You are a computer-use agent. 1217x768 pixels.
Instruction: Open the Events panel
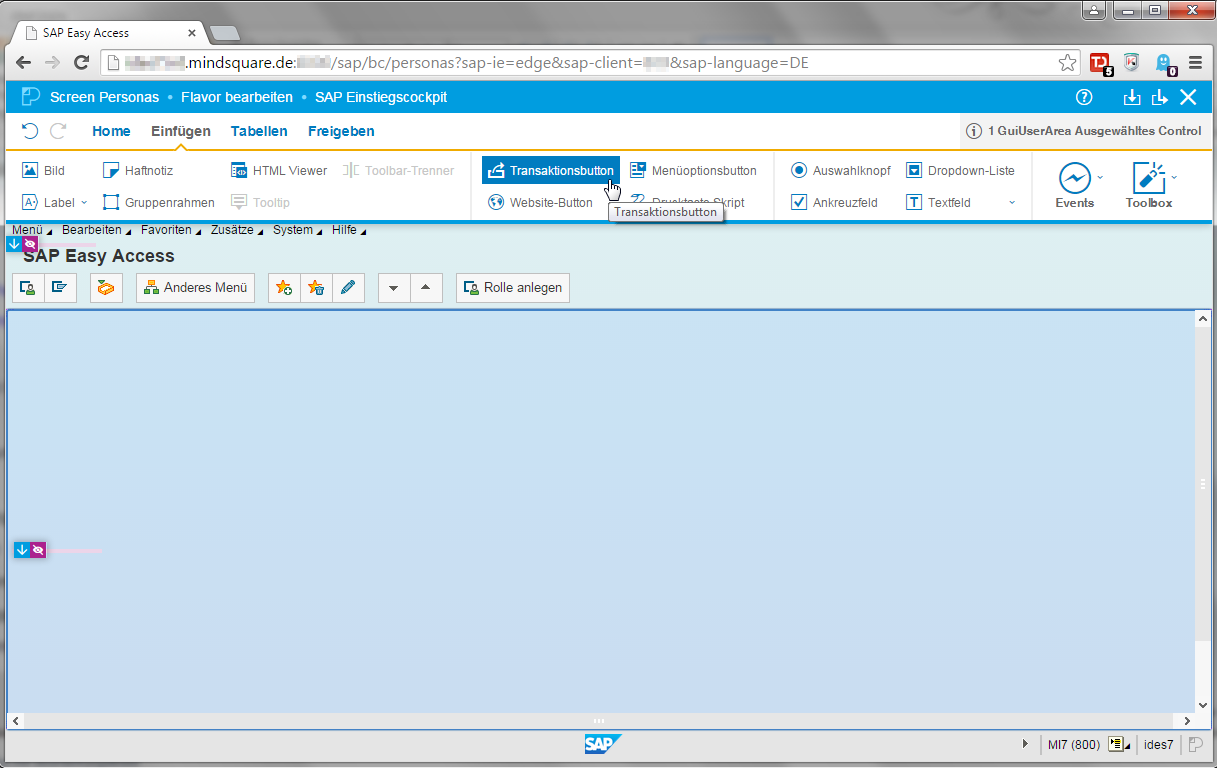click(1075, 186)
